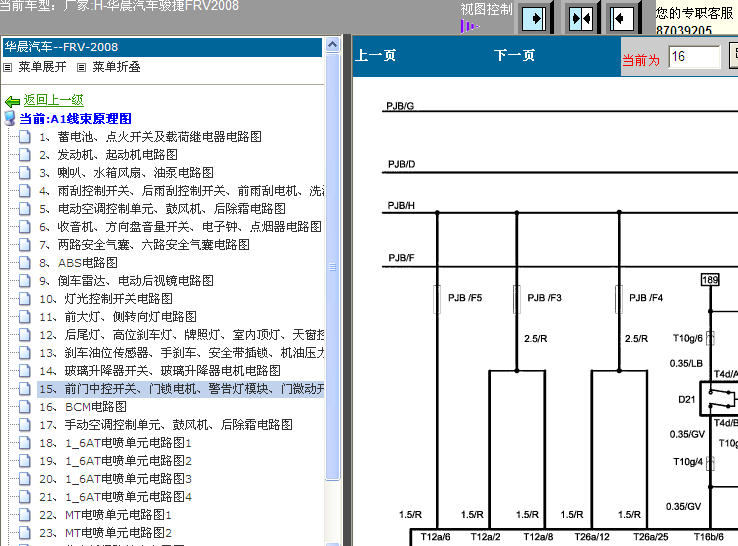Click the D21 component label in diagram
This screenshot has height=546, width=738.
(x=687, y=400)
